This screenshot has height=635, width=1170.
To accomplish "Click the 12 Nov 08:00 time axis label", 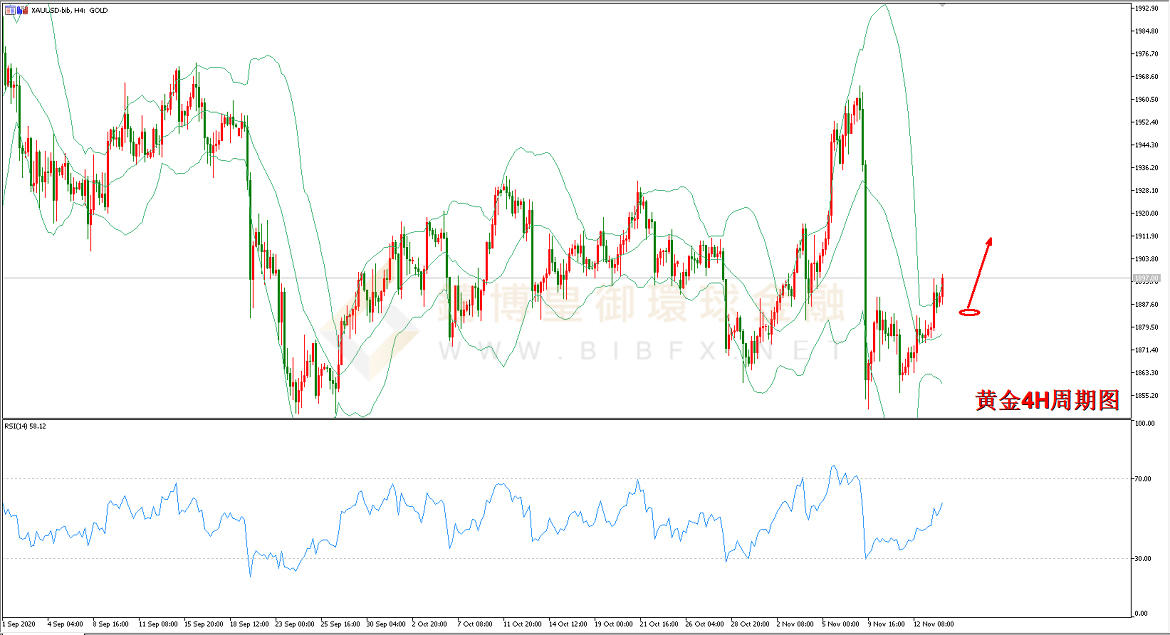I will tap(932, 623).
